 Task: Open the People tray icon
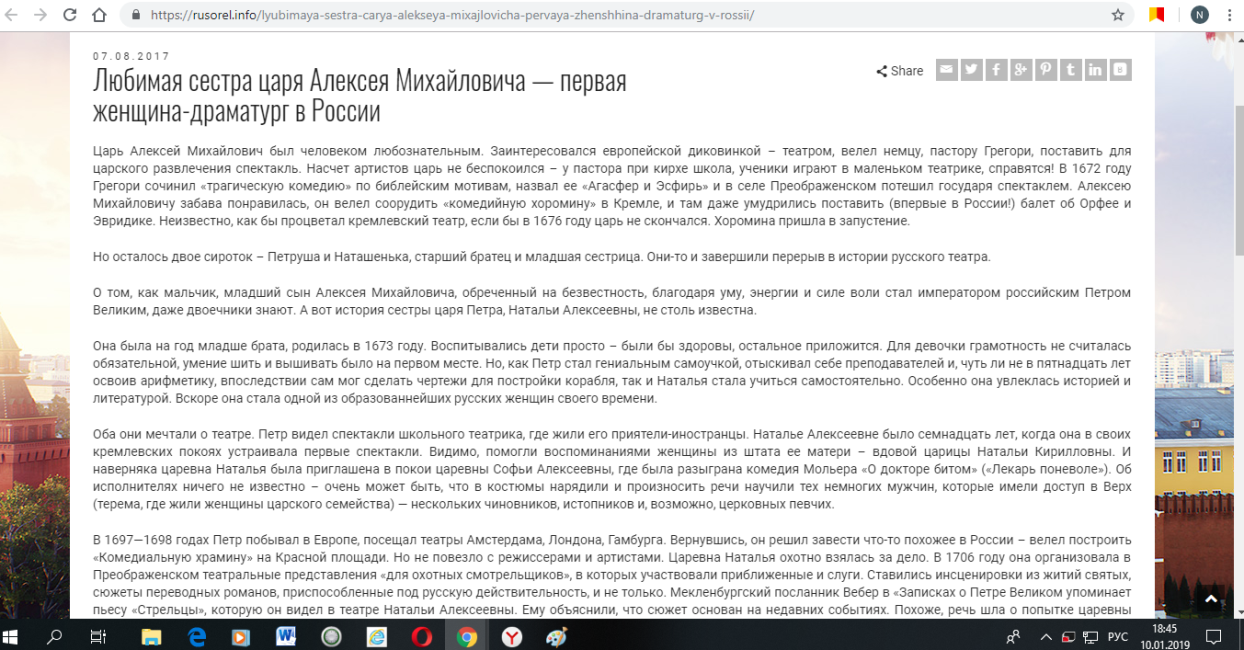[1014, 636]
